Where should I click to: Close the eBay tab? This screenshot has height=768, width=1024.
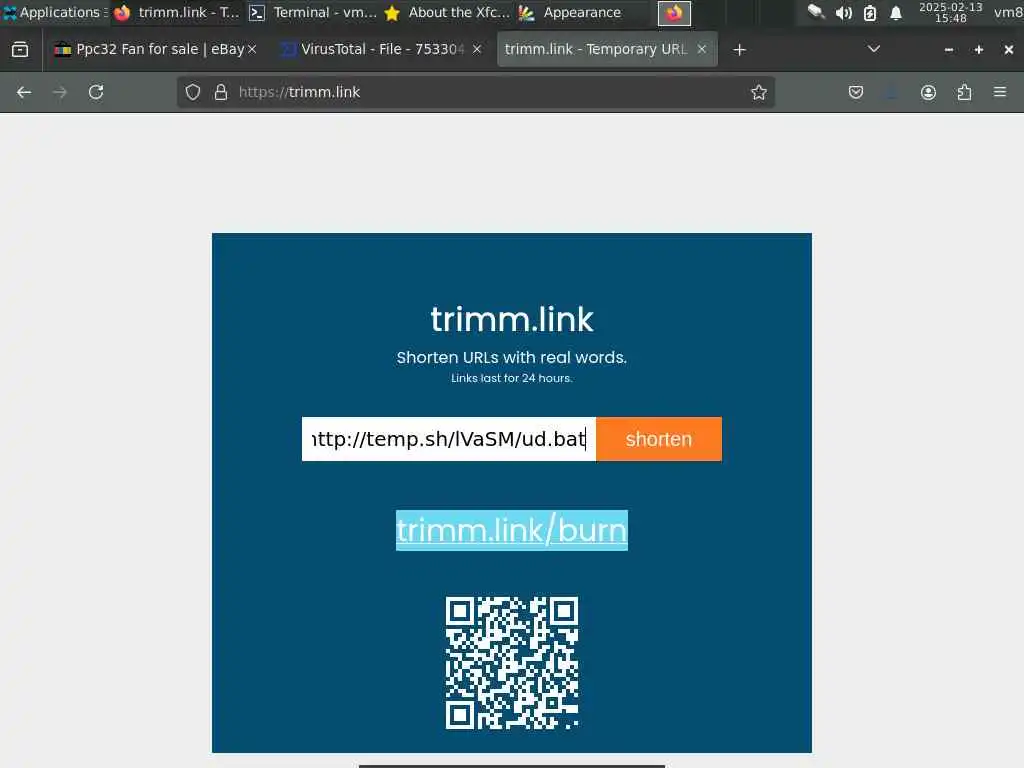[252, 49]
